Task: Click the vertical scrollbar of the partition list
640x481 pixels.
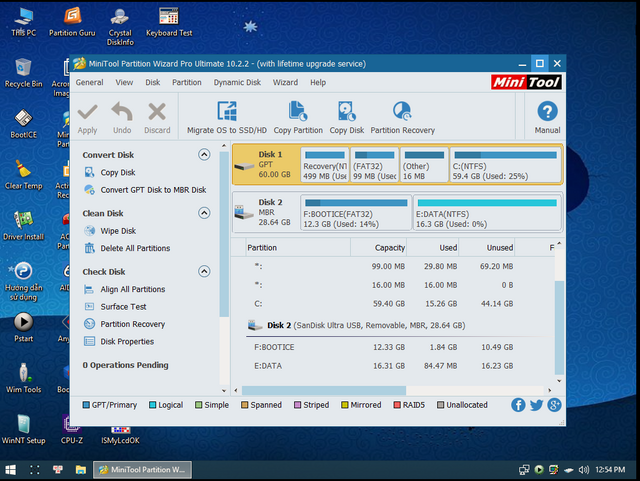Action: coord(559,327)
